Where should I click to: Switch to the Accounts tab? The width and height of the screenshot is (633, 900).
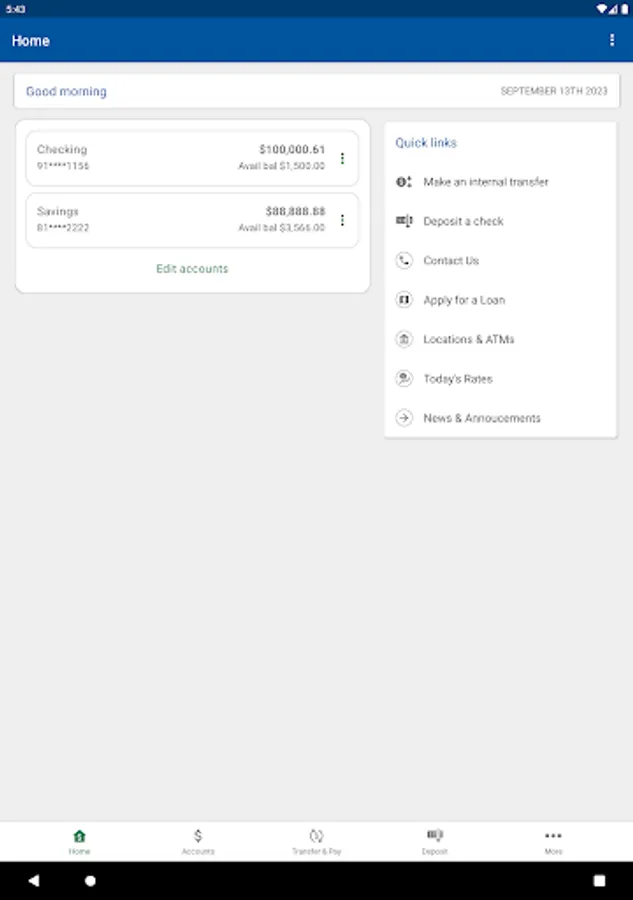pyautogui.click(x=198, y=841)
